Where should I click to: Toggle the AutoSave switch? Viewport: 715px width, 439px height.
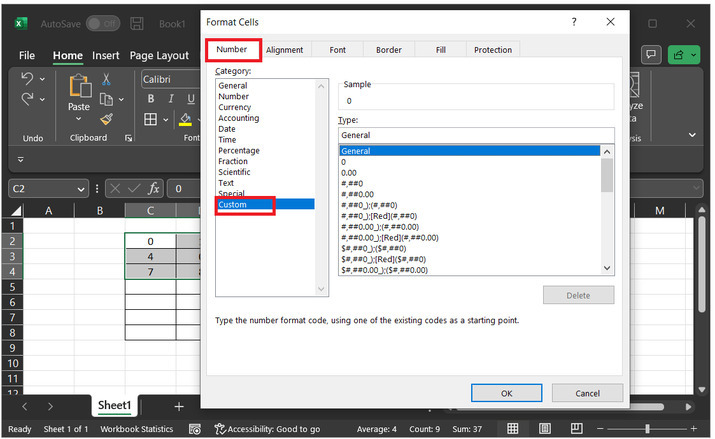pos(103,23)
